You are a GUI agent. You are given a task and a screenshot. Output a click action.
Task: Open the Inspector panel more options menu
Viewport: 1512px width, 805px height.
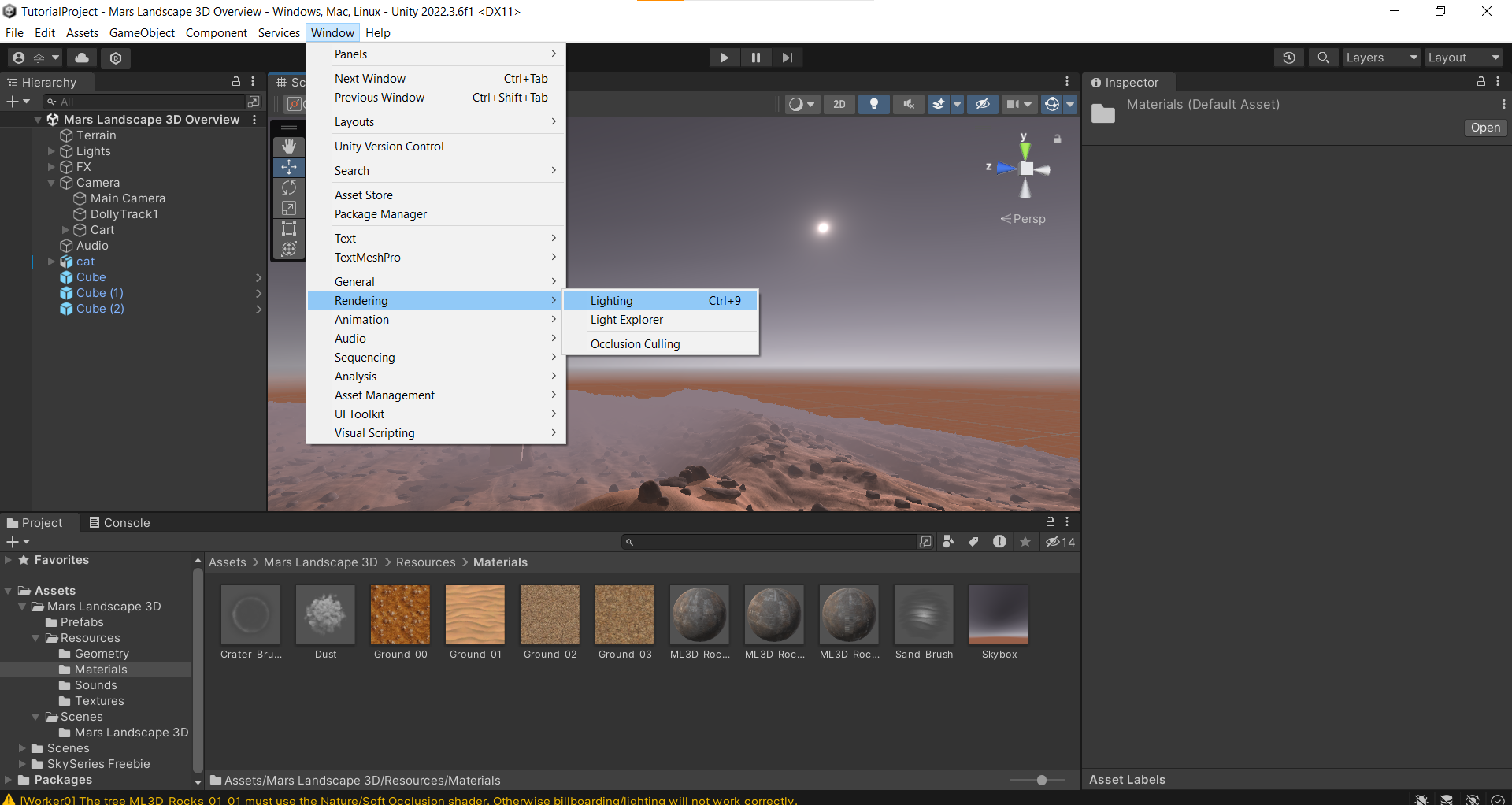(1498, 82)
